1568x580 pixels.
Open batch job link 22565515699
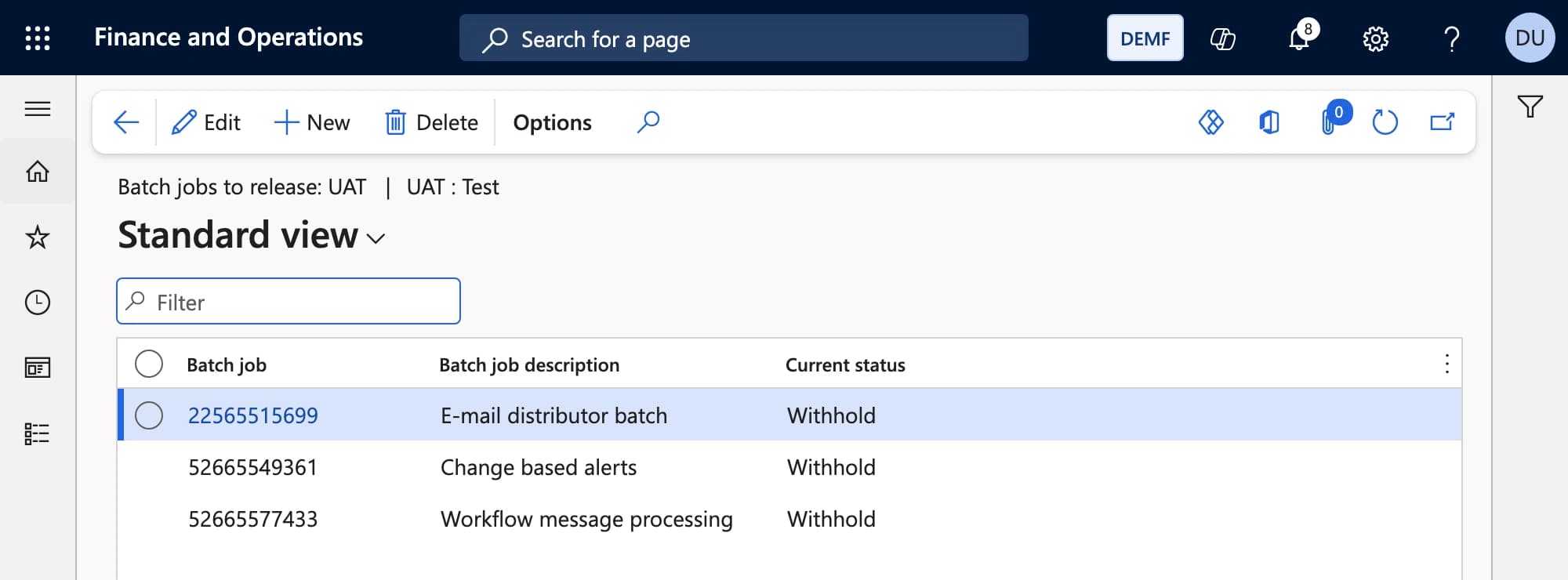252,415
